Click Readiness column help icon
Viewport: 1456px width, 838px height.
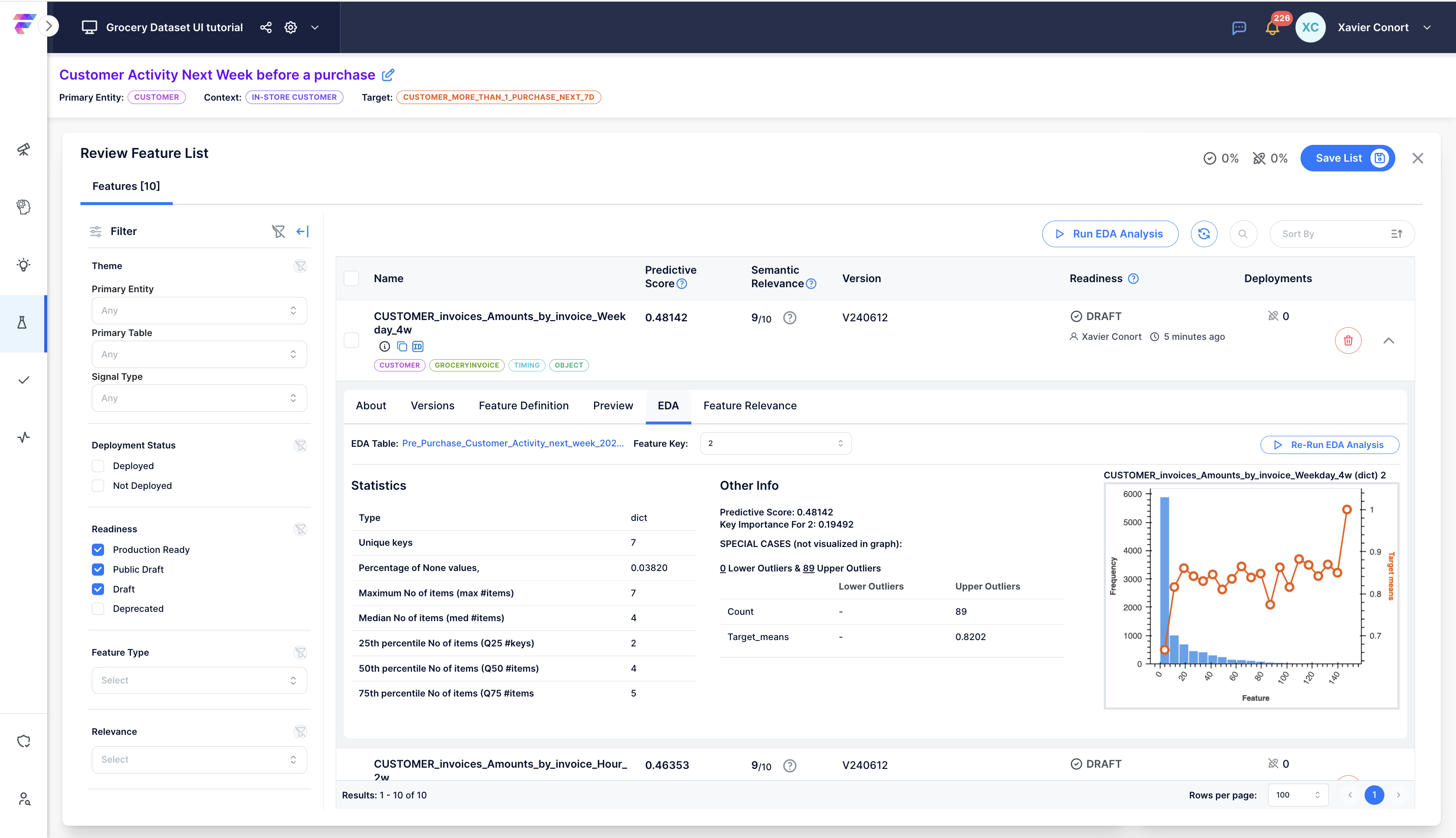pyautogui.click(x=1133, y=279)
